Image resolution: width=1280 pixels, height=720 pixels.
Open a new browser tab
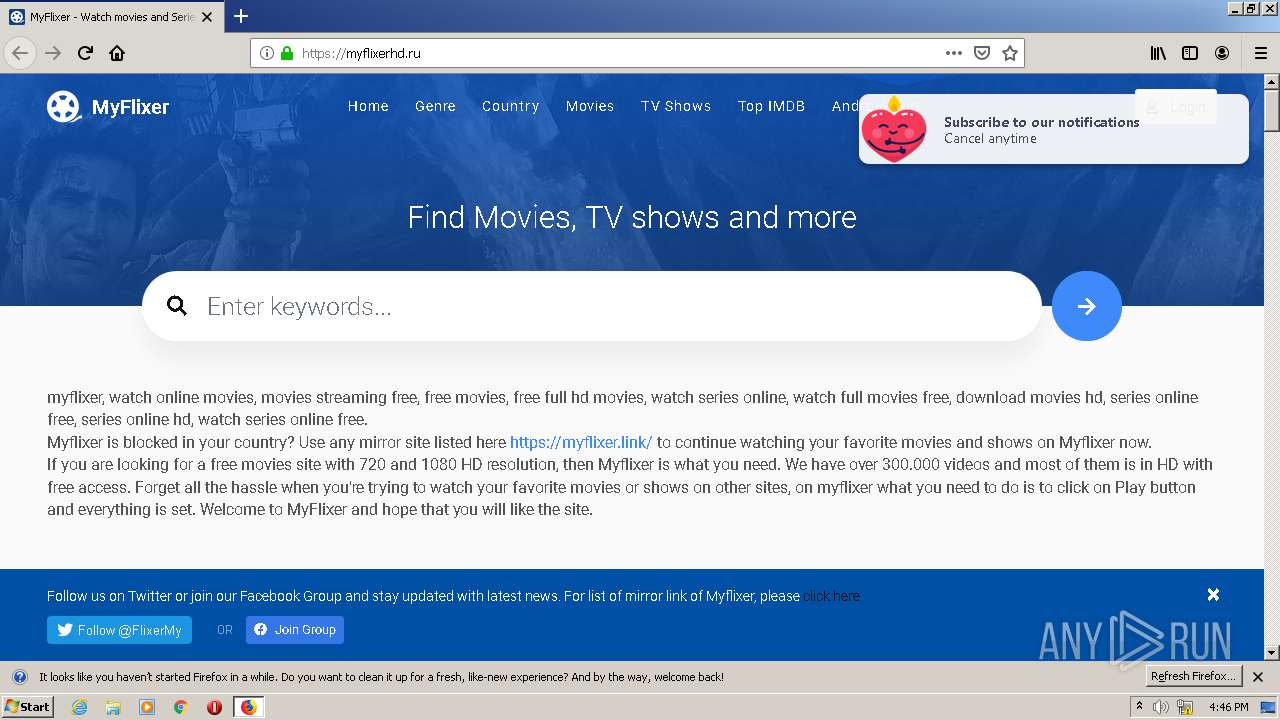click(x=241, y=16)
